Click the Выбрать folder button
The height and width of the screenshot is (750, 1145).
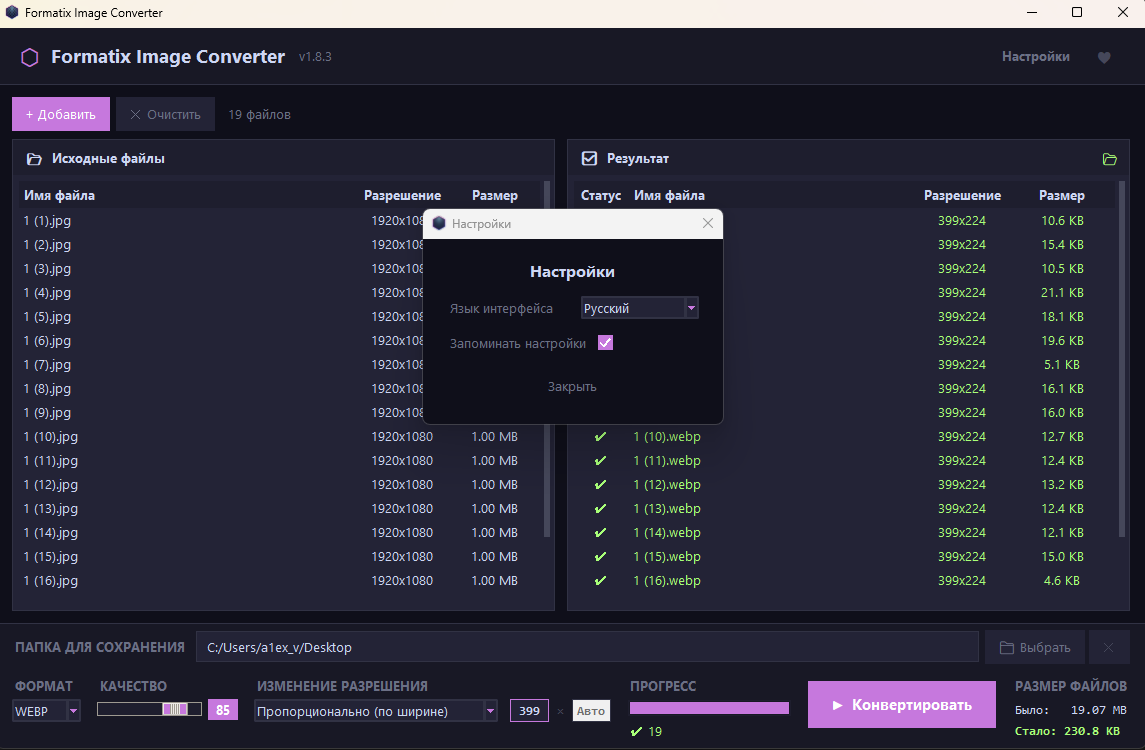1035,648
